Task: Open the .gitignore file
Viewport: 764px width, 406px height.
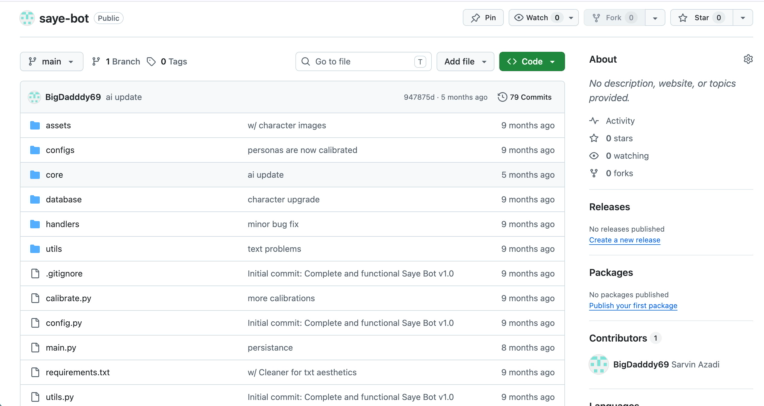Action: (x=64, y=273)
